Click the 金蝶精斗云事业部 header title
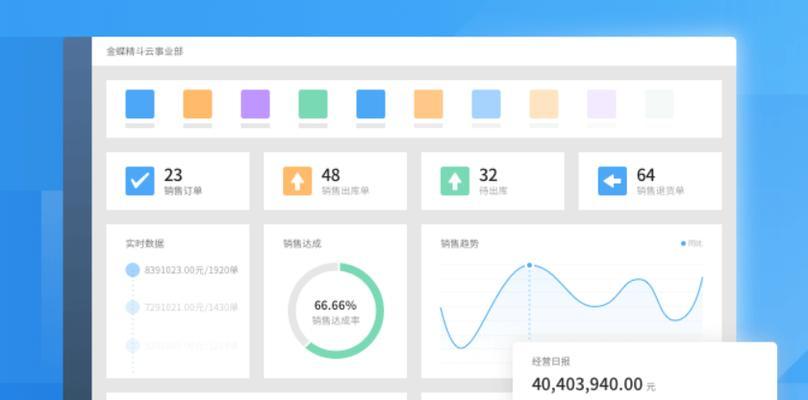 click(145, 52)
